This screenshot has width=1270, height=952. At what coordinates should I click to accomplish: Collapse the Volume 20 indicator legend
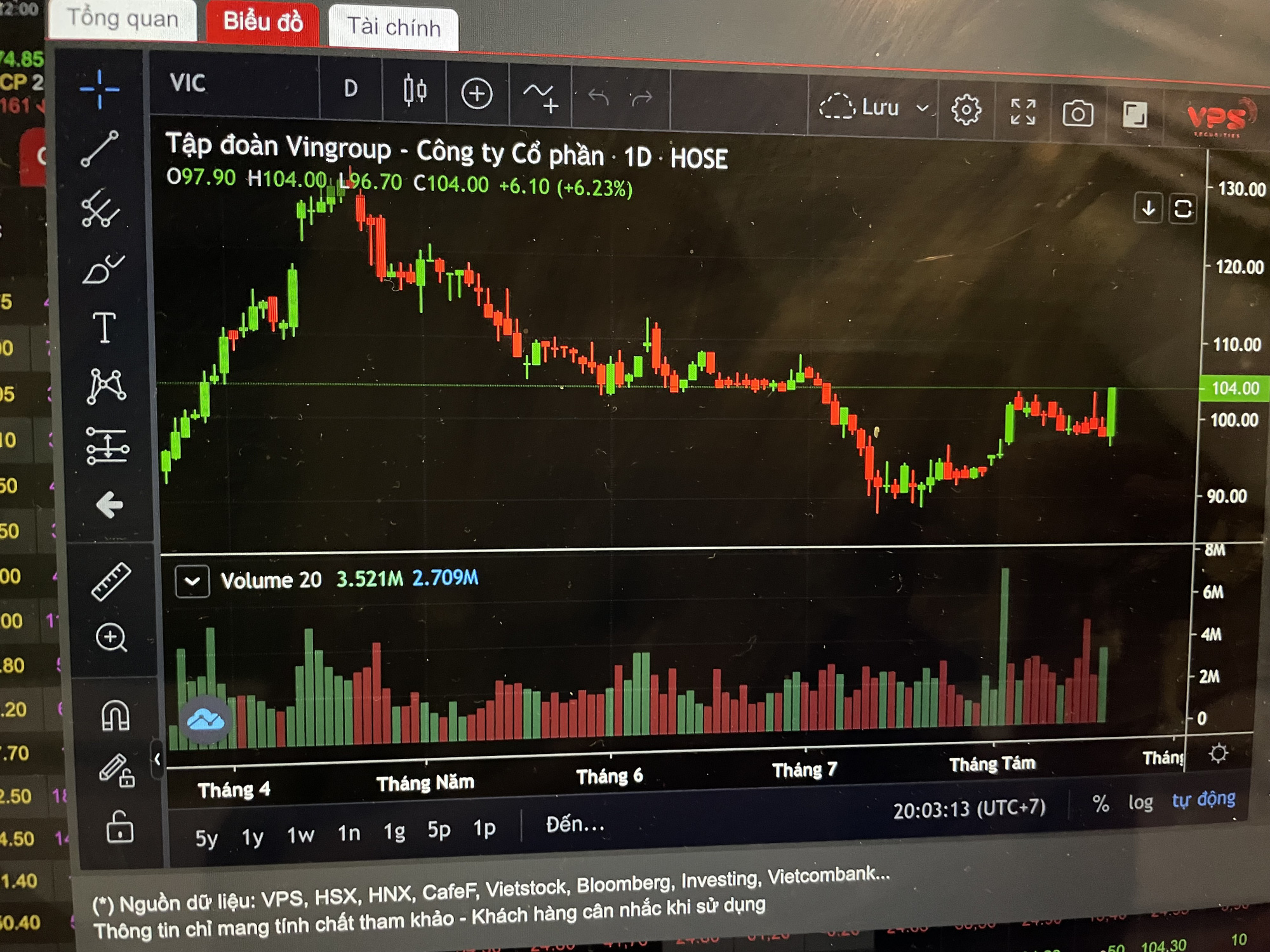[192, 581]
